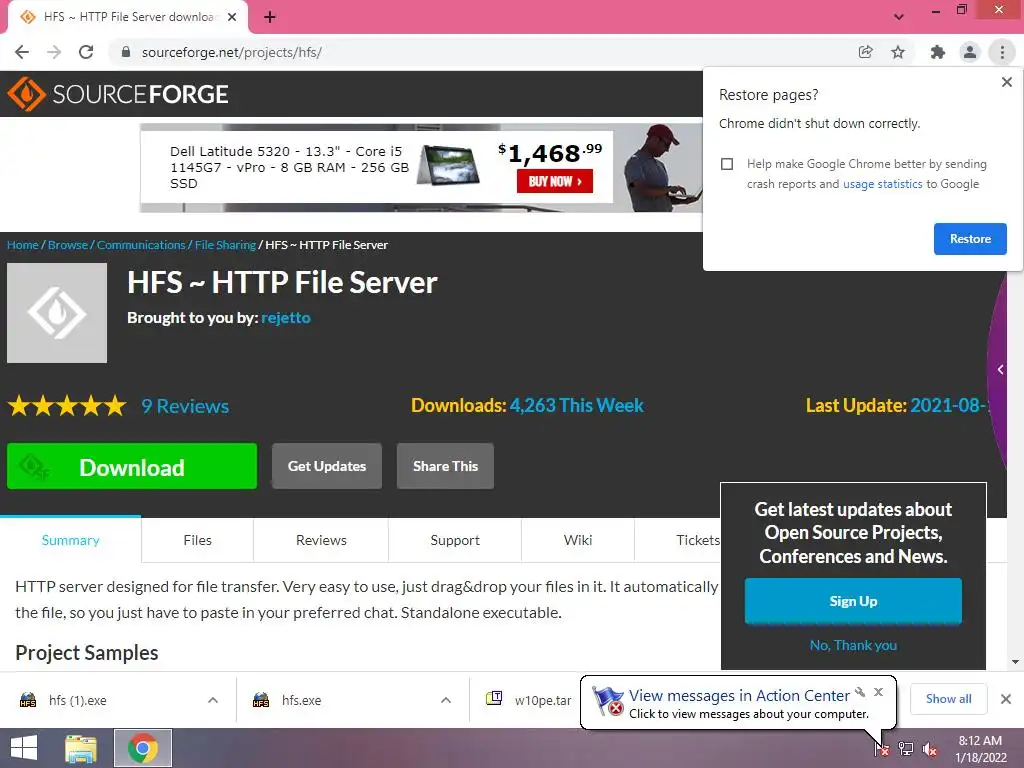Screen dimensions: 1024x768
Task: Click the page scrollbar down arrow
Action: coord(1016,662)
